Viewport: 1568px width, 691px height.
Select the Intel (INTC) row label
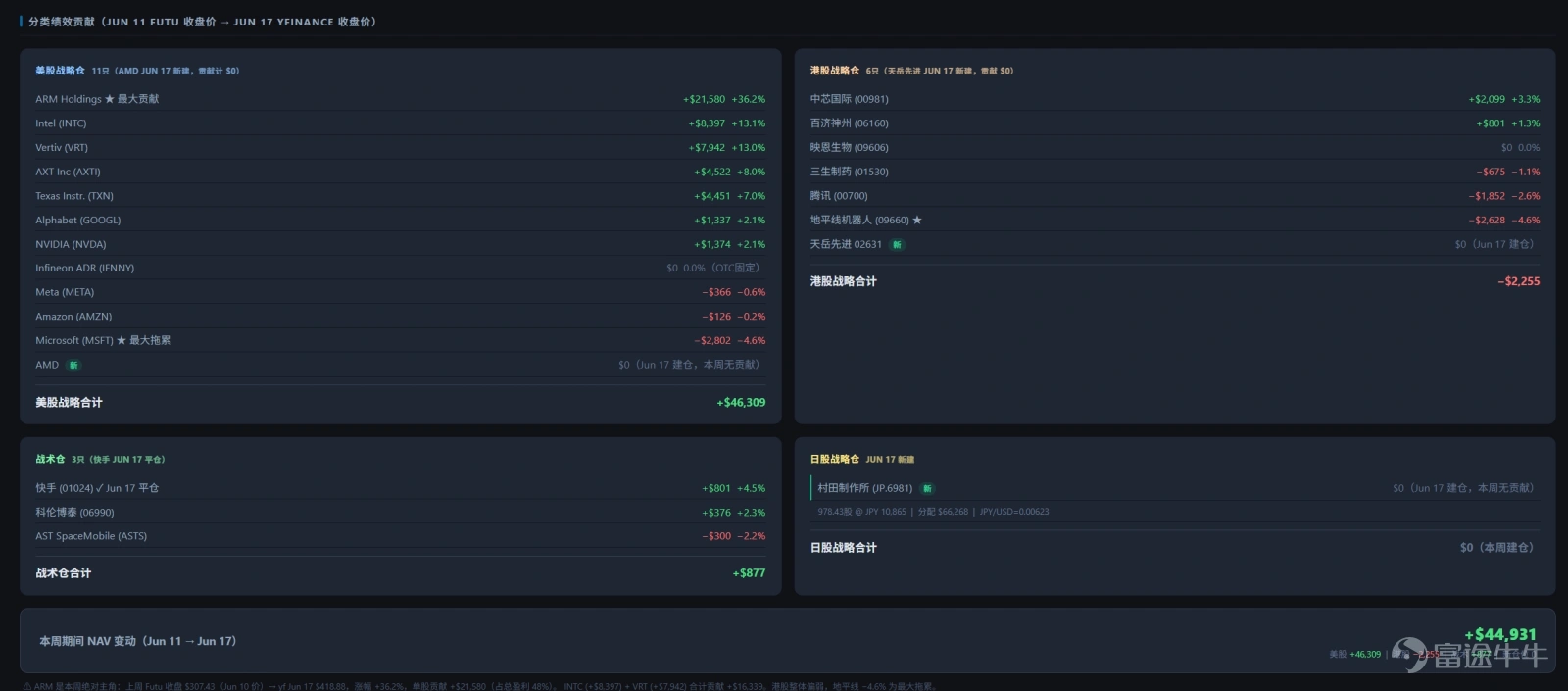point(61,123)
